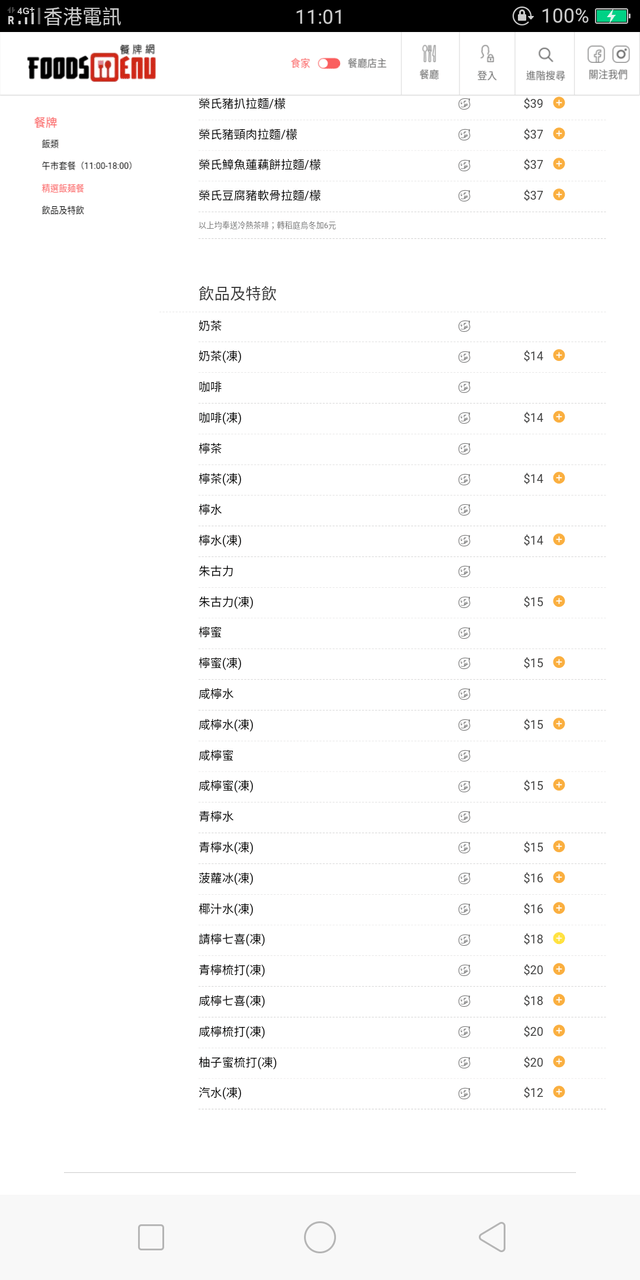Click the 登入 login icon
The width and height of the screenshot is (640, 1280).
(486, 62)
